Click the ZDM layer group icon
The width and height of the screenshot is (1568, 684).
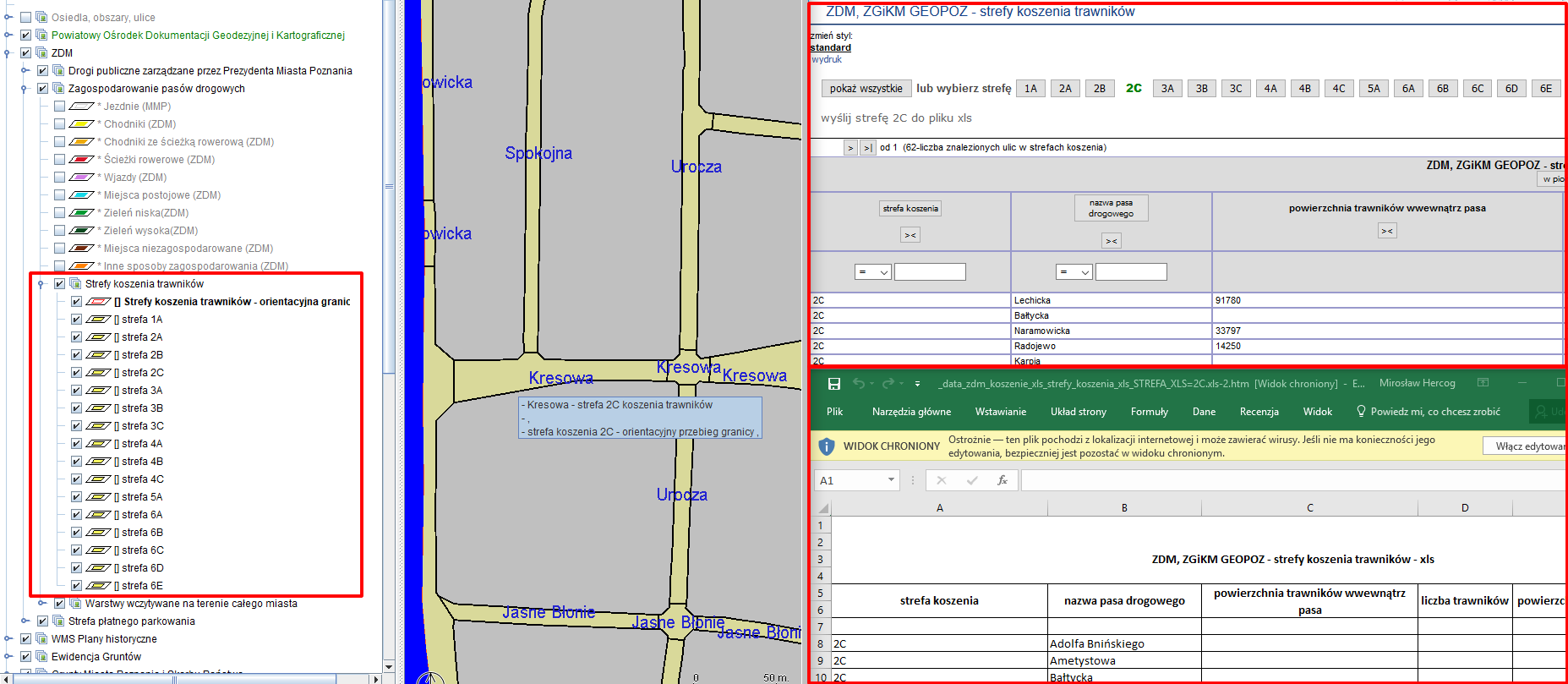(x=41, y=52)
